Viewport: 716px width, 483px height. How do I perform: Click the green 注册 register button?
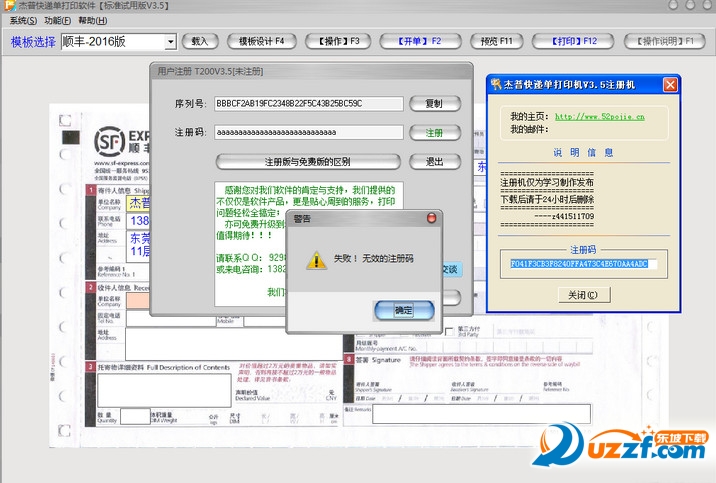click(435, 133)
